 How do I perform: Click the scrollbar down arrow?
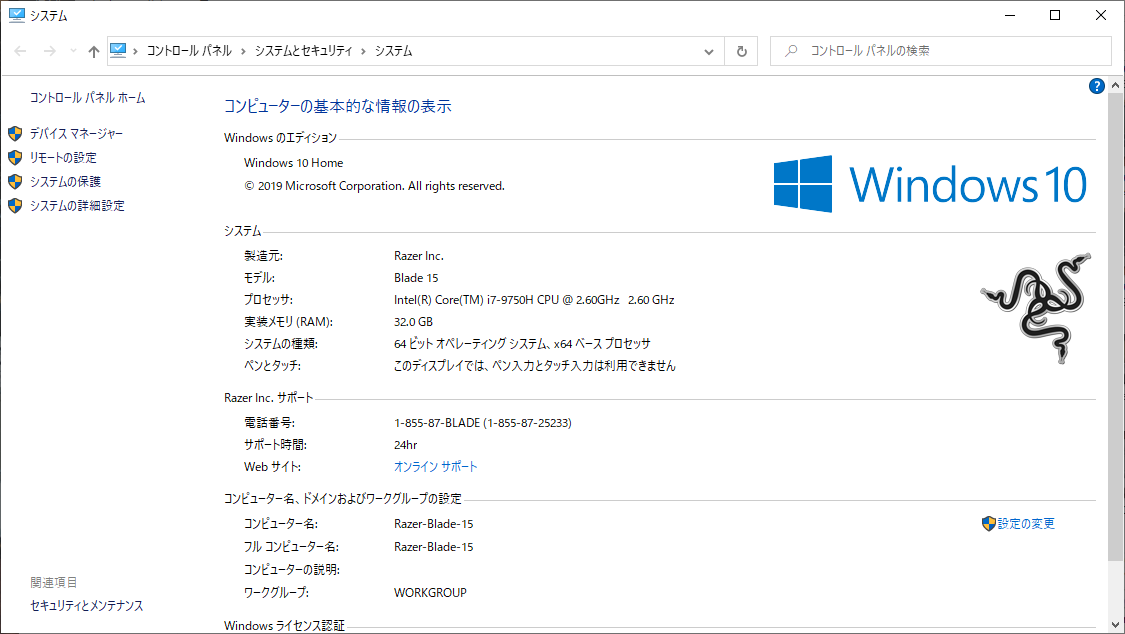[1115, 625]
